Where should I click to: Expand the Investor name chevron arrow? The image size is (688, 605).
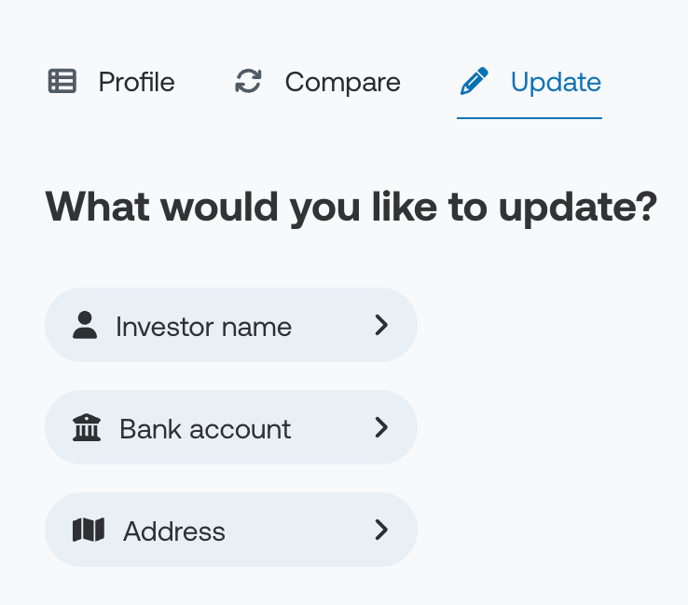(381, 325)
